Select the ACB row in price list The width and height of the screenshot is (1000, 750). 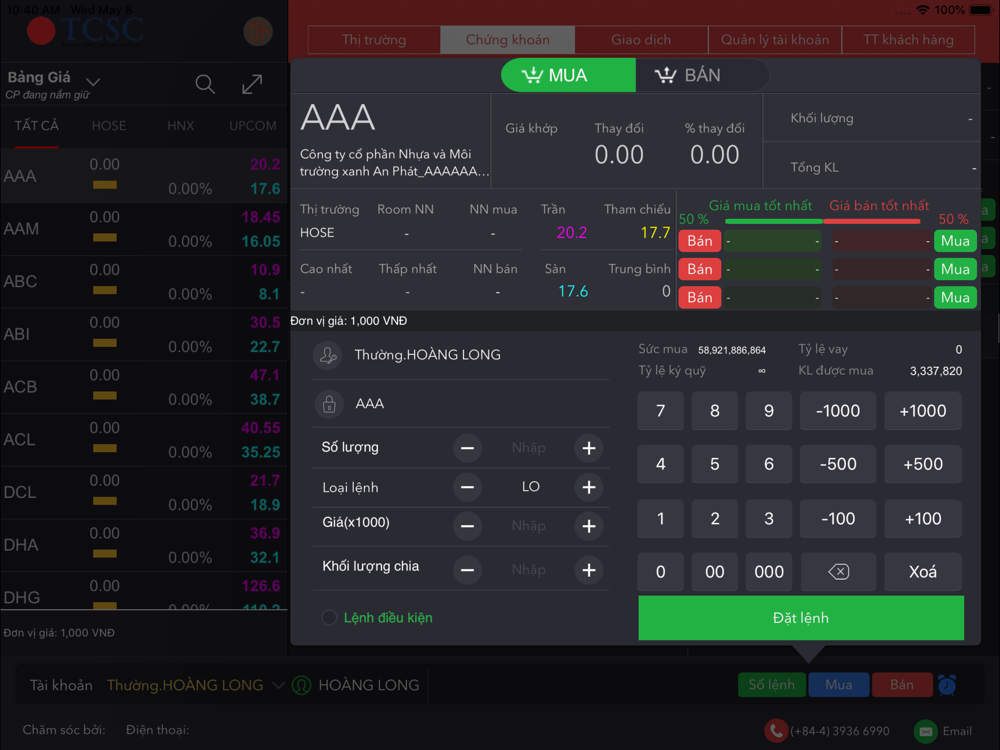[143, 387]
